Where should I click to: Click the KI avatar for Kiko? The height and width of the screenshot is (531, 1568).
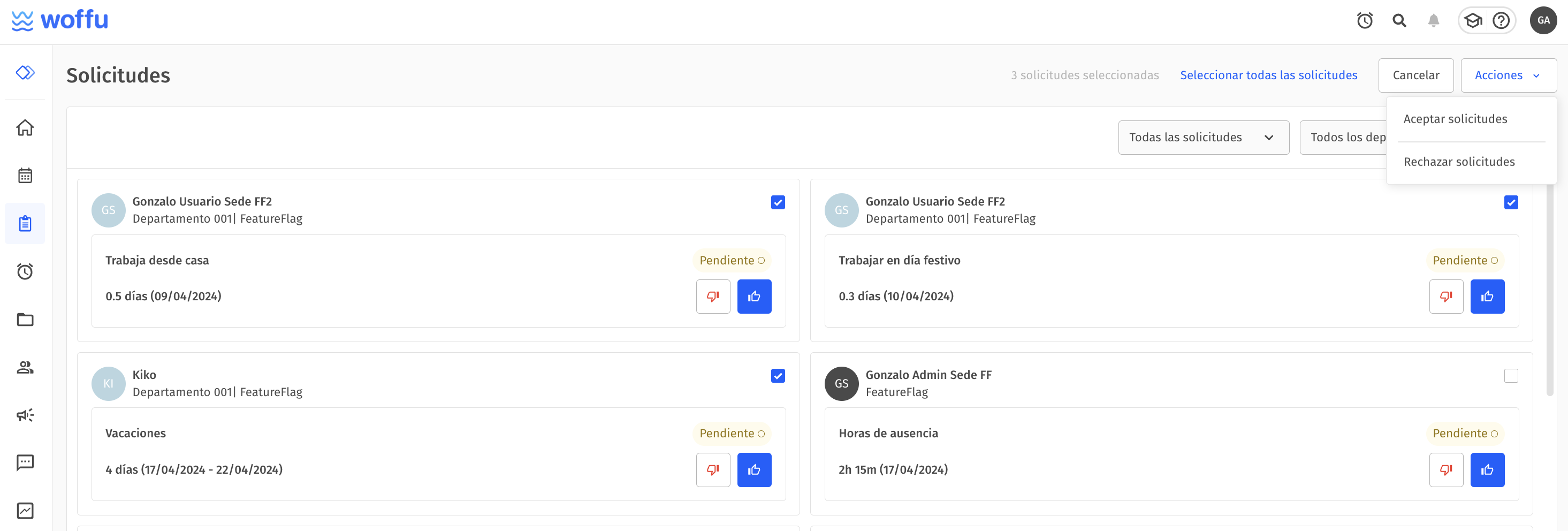coord(108,384)
